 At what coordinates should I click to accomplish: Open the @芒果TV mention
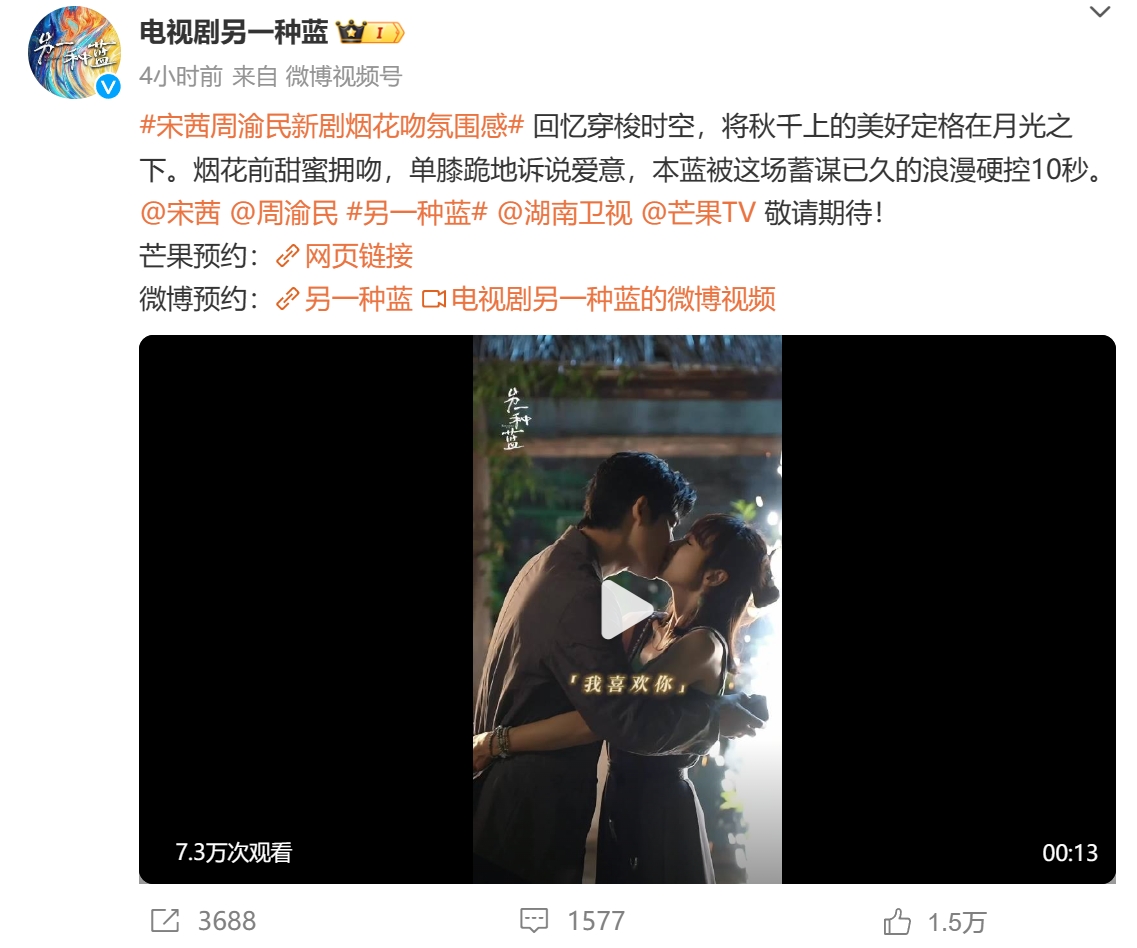[699, 213]
